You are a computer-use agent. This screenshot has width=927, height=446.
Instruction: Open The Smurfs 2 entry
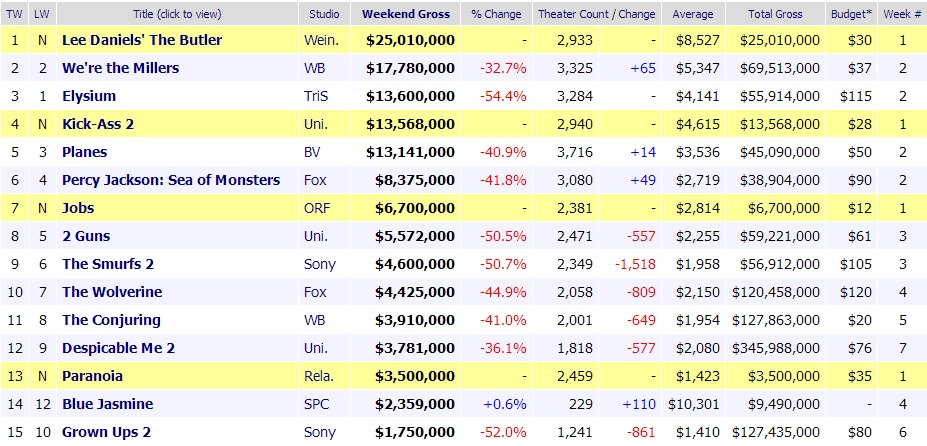coord(109,264)
